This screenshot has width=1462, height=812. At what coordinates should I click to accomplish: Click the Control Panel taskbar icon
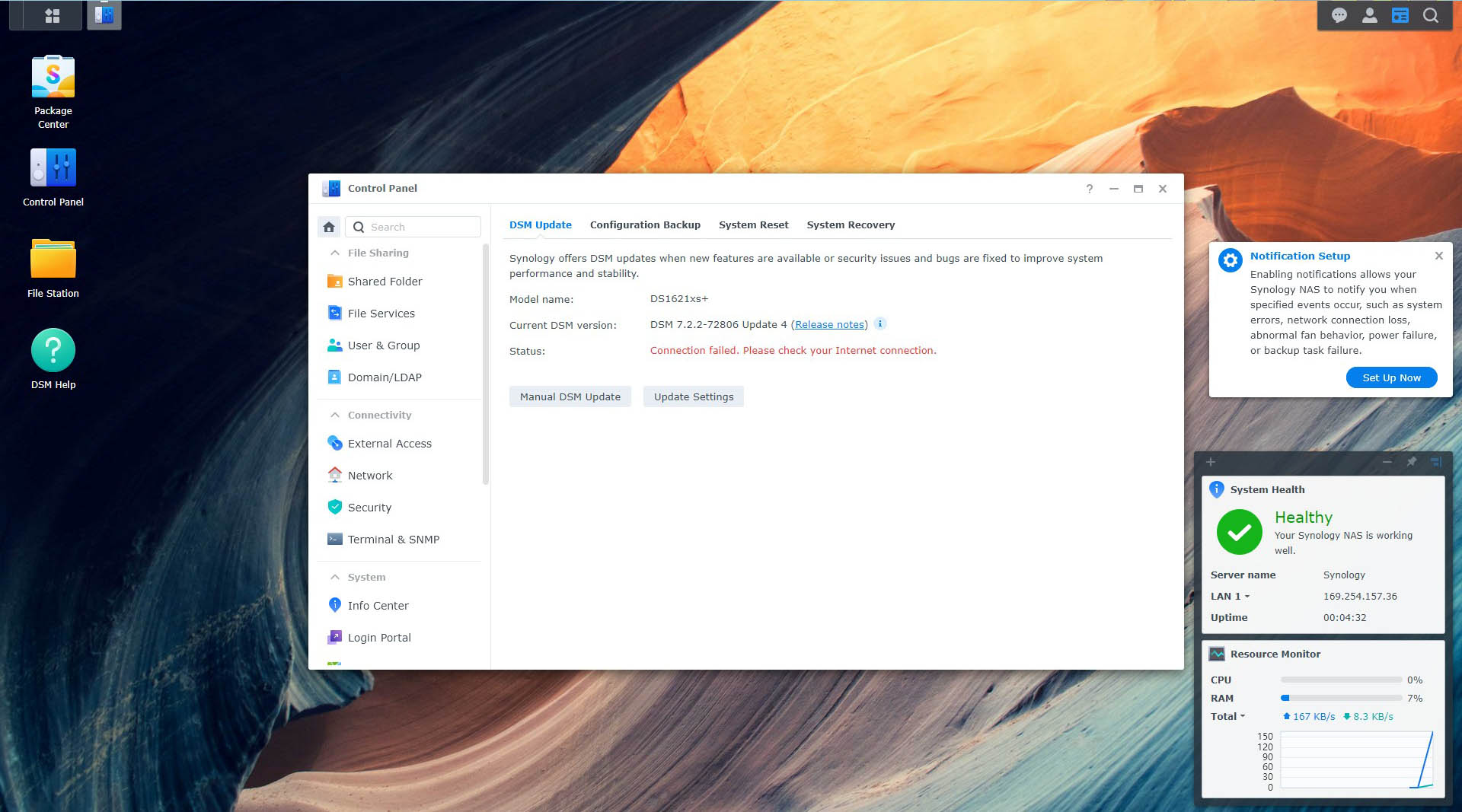104,15
